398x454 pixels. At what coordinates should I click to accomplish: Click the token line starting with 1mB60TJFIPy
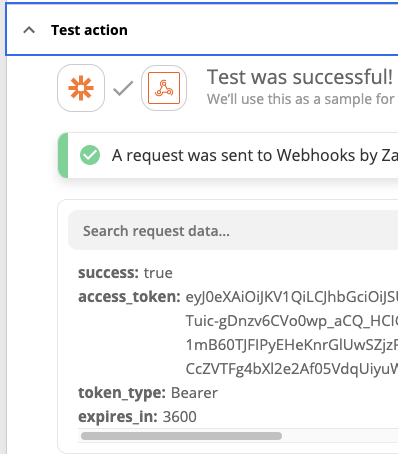pos(292,345)
